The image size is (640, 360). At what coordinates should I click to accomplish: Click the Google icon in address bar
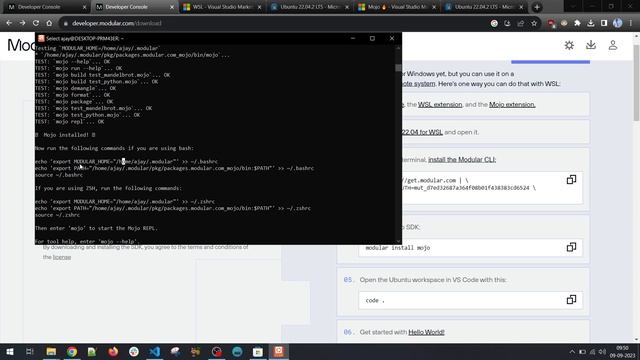(494, 23)
